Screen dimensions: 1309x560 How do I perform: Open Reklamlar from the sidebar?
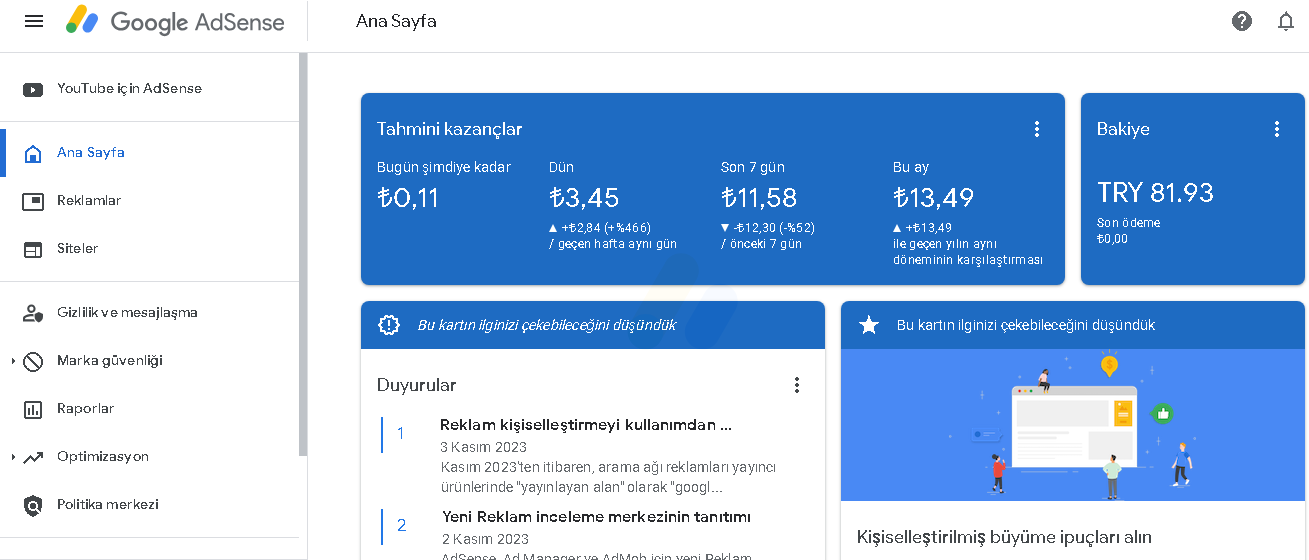89,201
